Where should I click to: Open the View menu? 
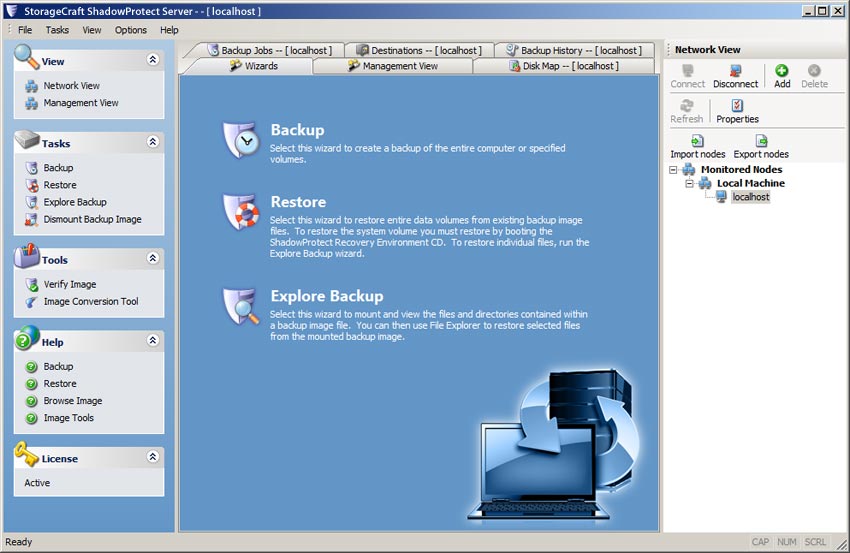pyautogui.click(x=92, y=30)
